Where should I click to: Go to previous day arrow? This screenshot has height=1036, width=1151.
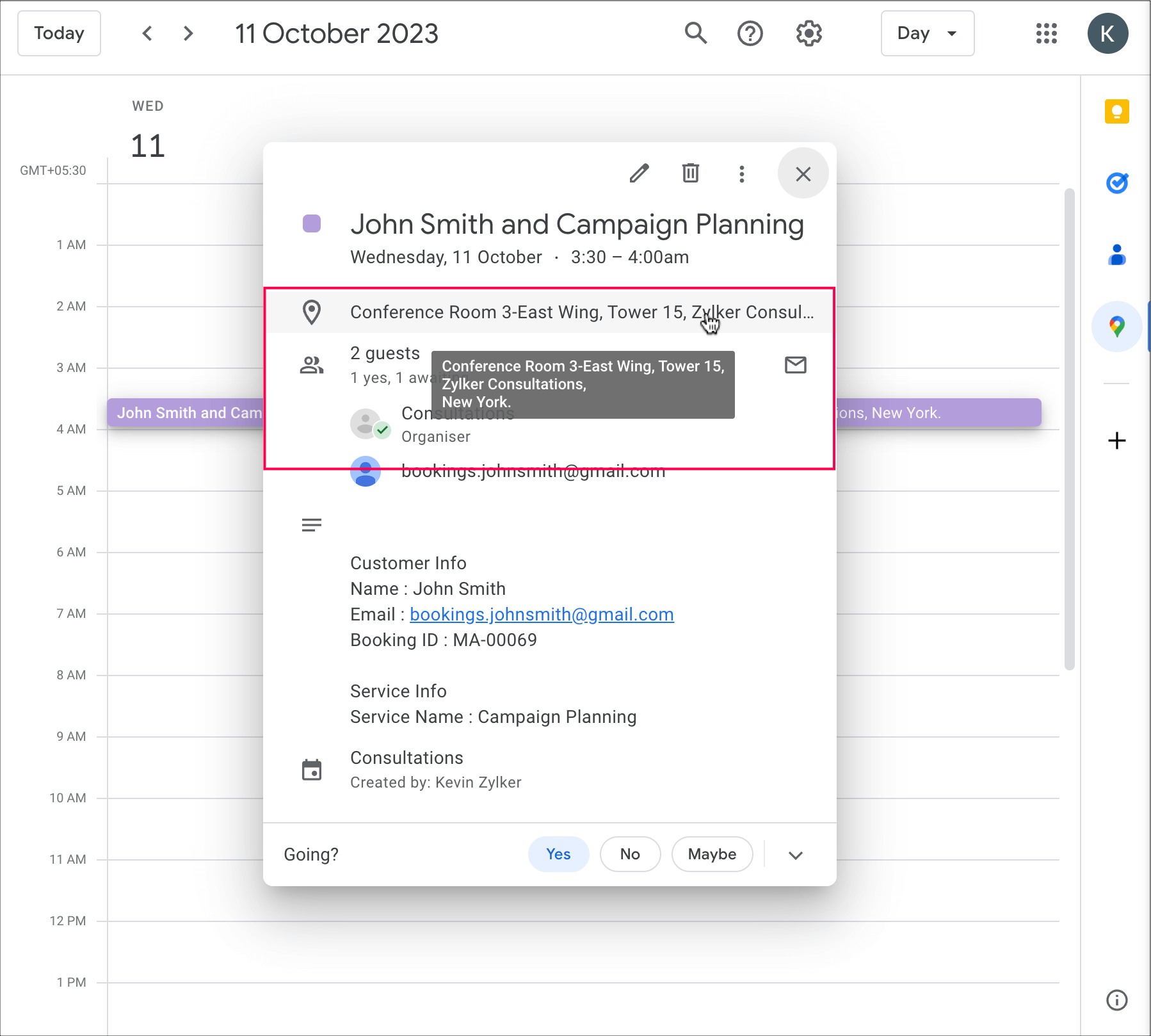(x=147, y=33)
